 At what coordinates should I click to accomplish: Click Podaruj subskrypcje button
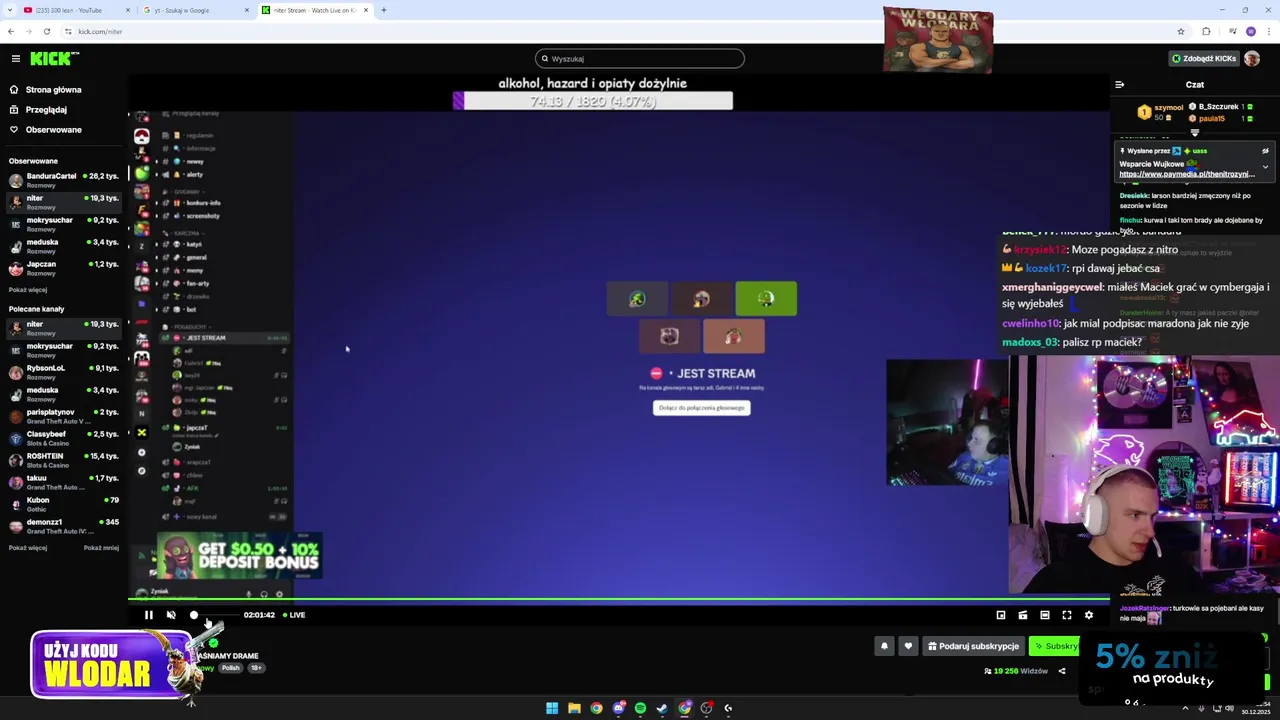[973, 646]
